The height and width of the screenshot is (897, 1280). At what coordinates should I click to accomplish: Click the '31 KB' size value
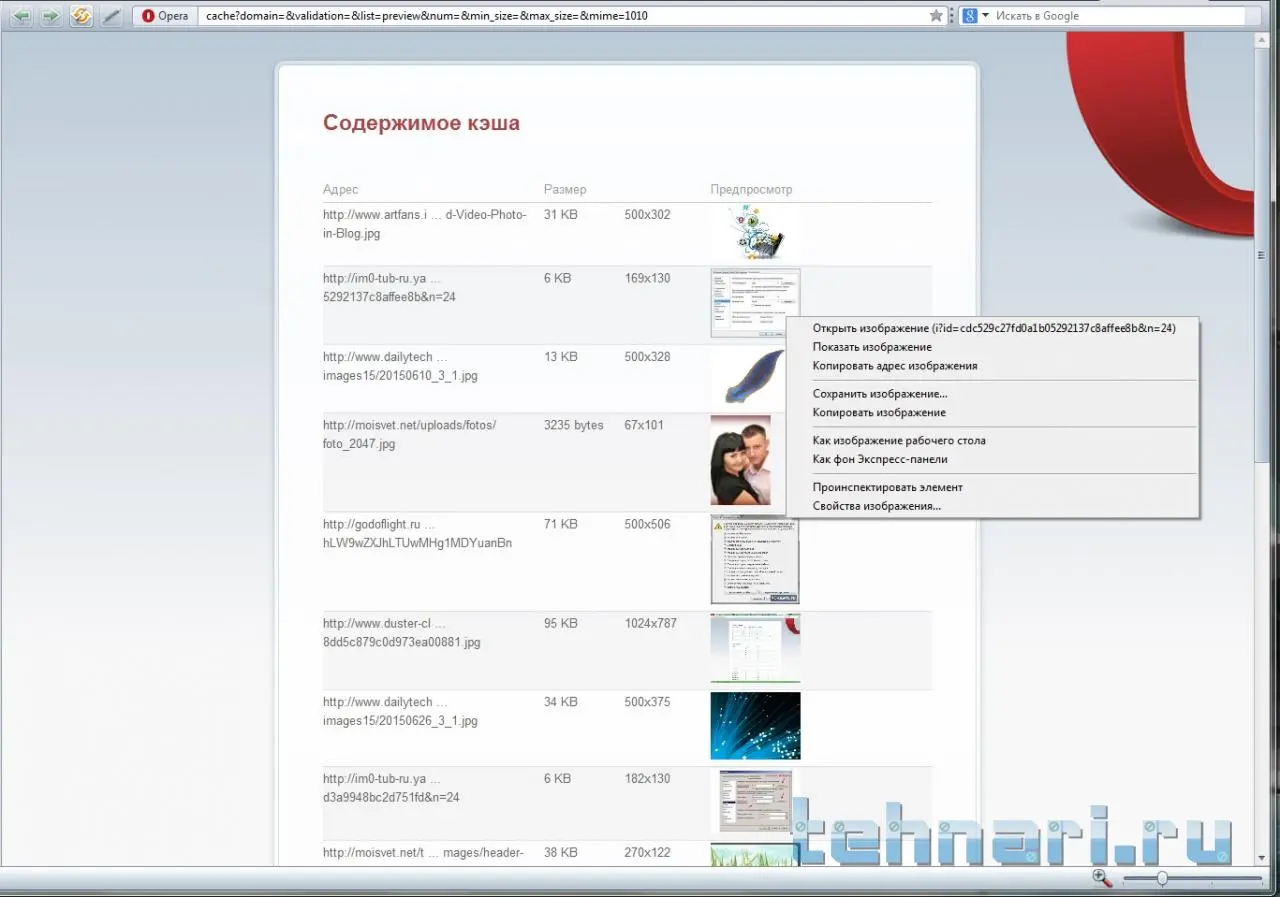pos(561,215)
